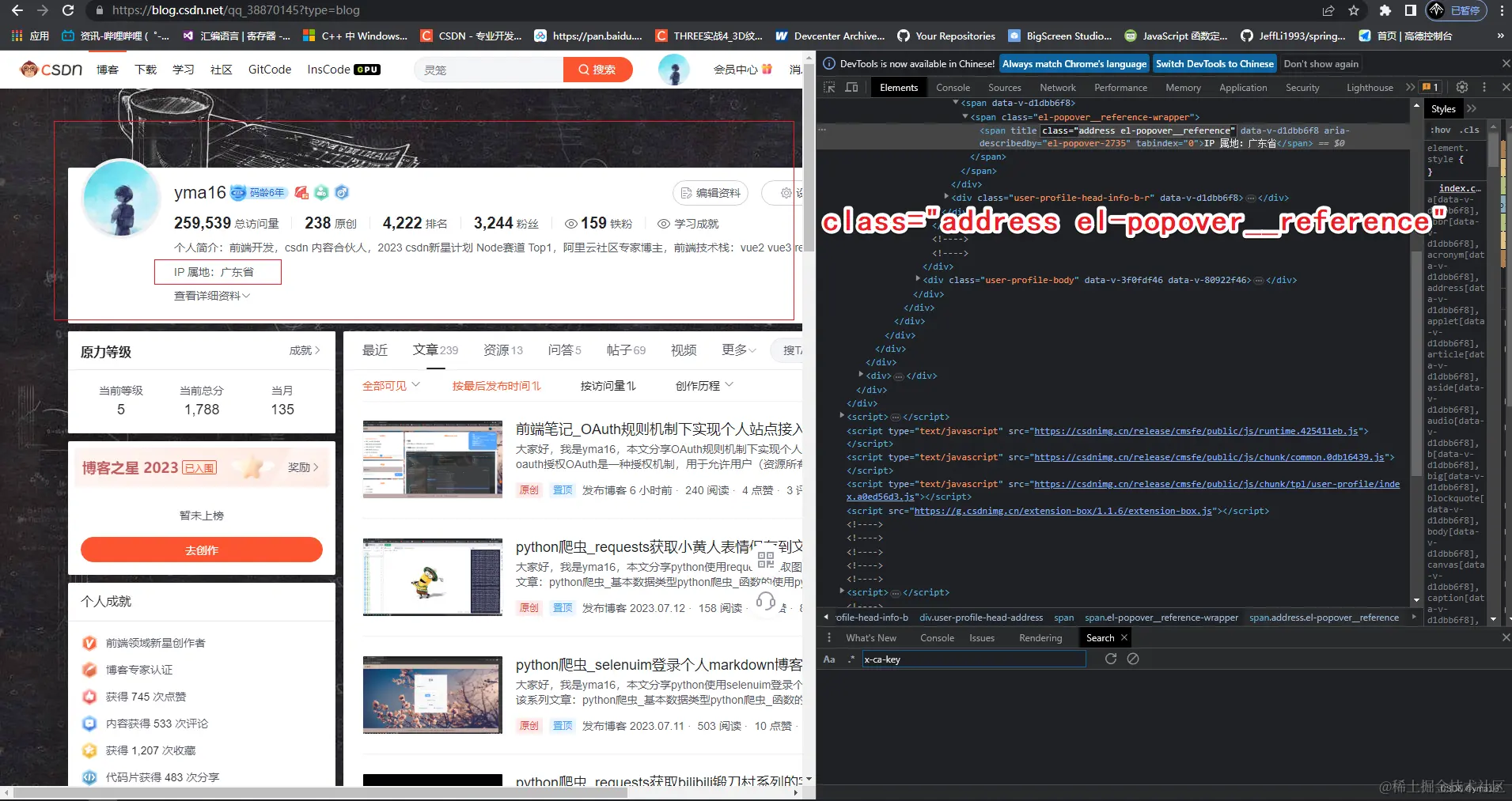Choose Always match Chrome's language
Screen dimensions: 1512x801
(x=1074, y=63)
